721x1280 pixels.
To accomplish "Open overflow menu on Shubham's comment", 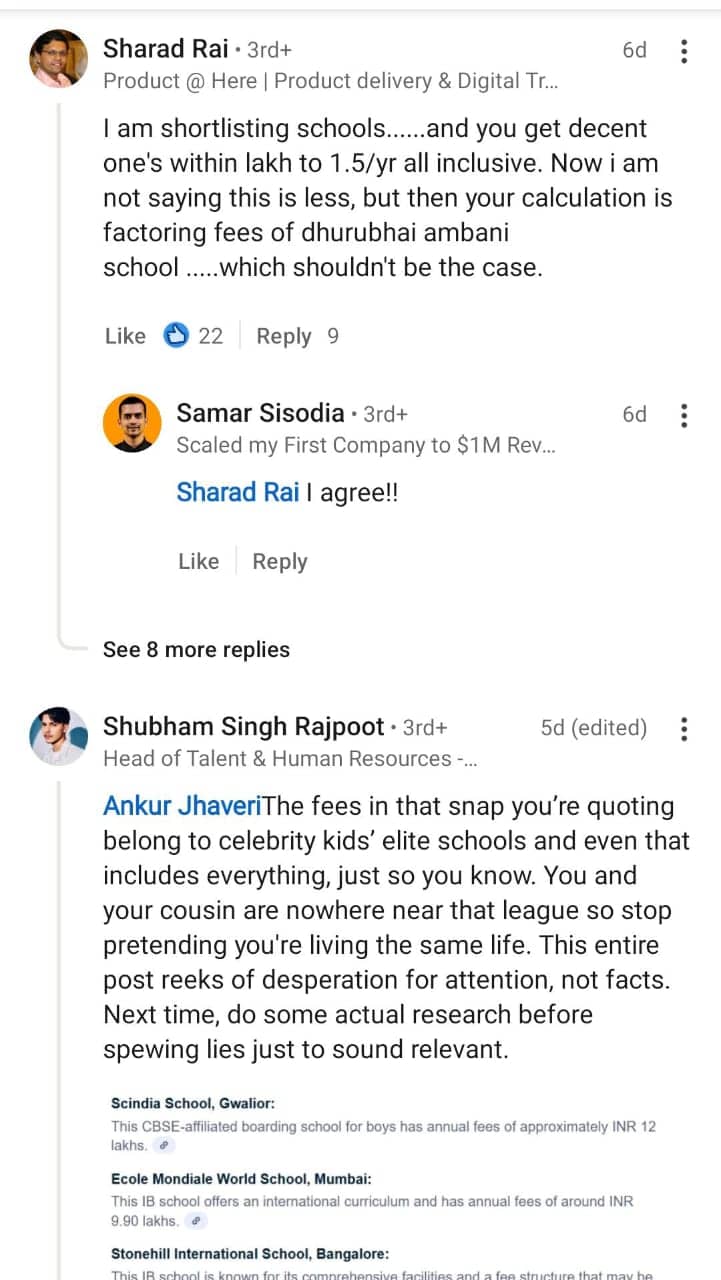I will pyautogui.click(x=684, y=729).
